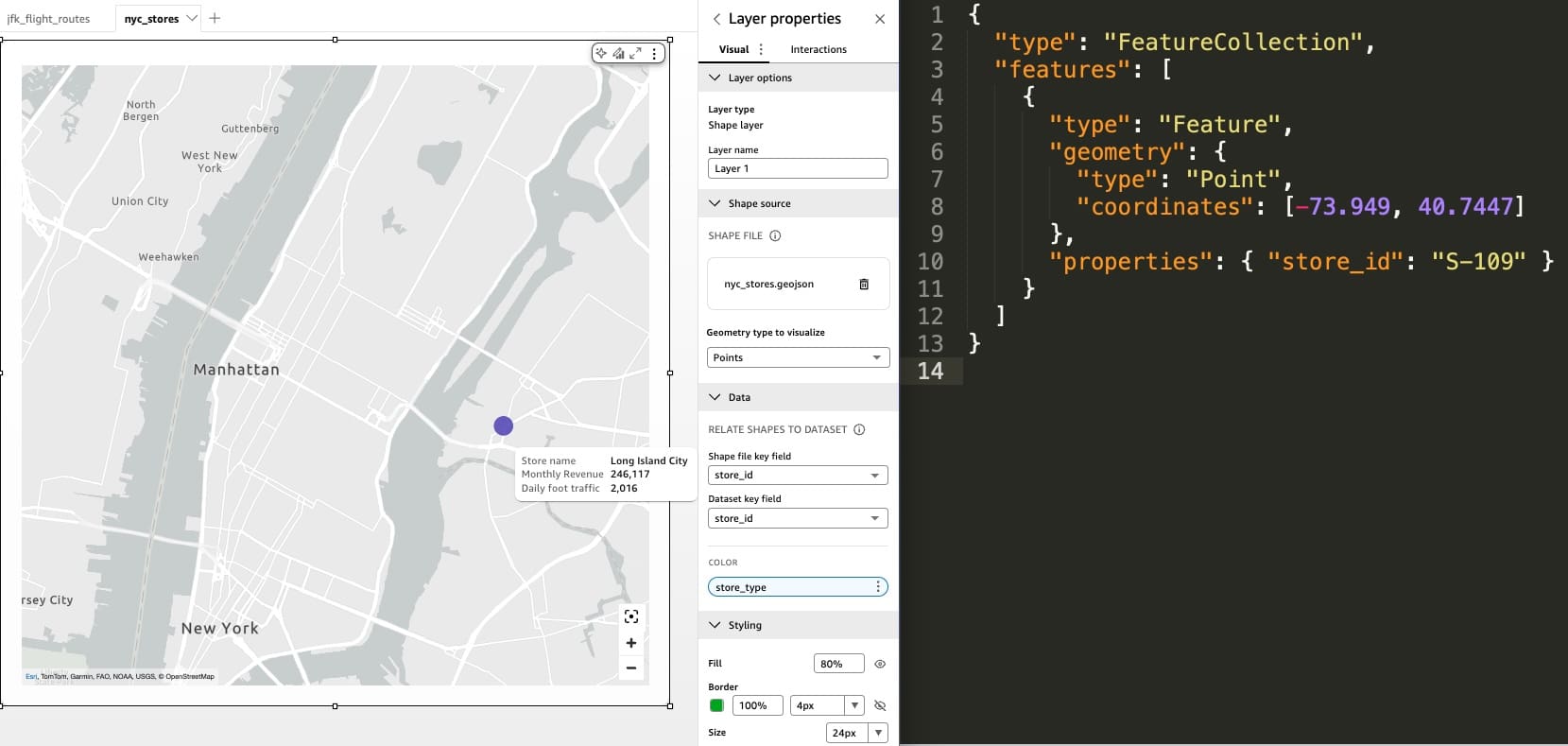Open format visual pencil-chart icon
The image size is (1568, 746).
coord(618,53)
